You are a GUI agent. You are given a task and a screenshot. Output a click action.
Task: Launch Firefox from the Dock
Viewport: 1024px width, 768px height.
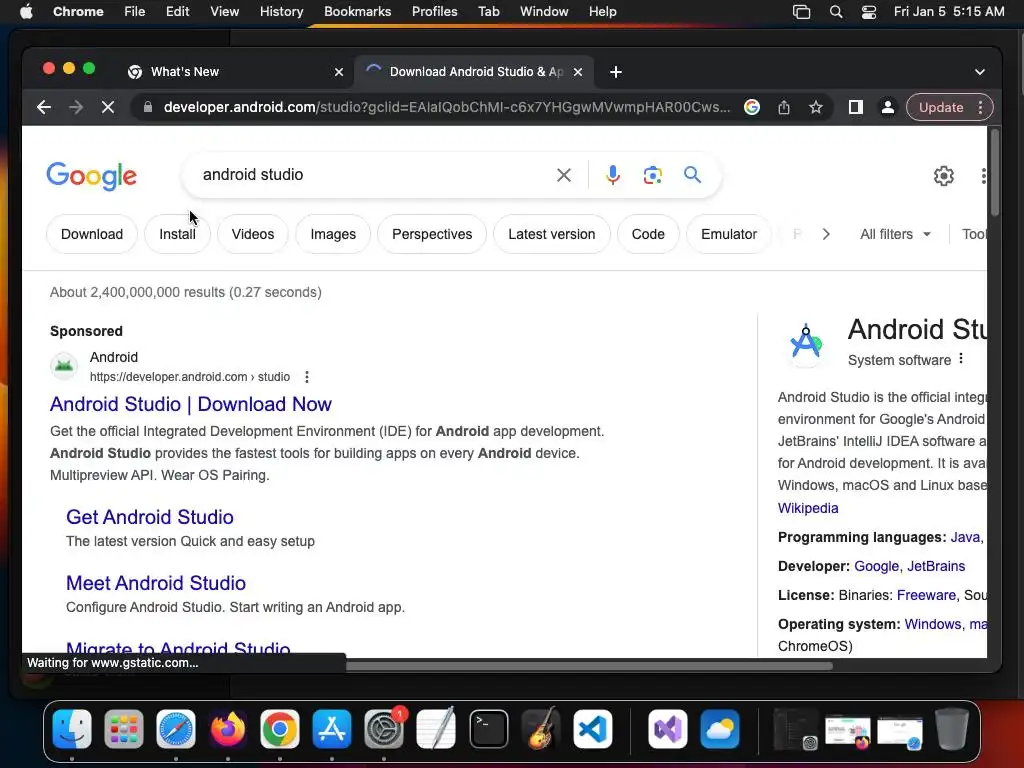[227, 729]
